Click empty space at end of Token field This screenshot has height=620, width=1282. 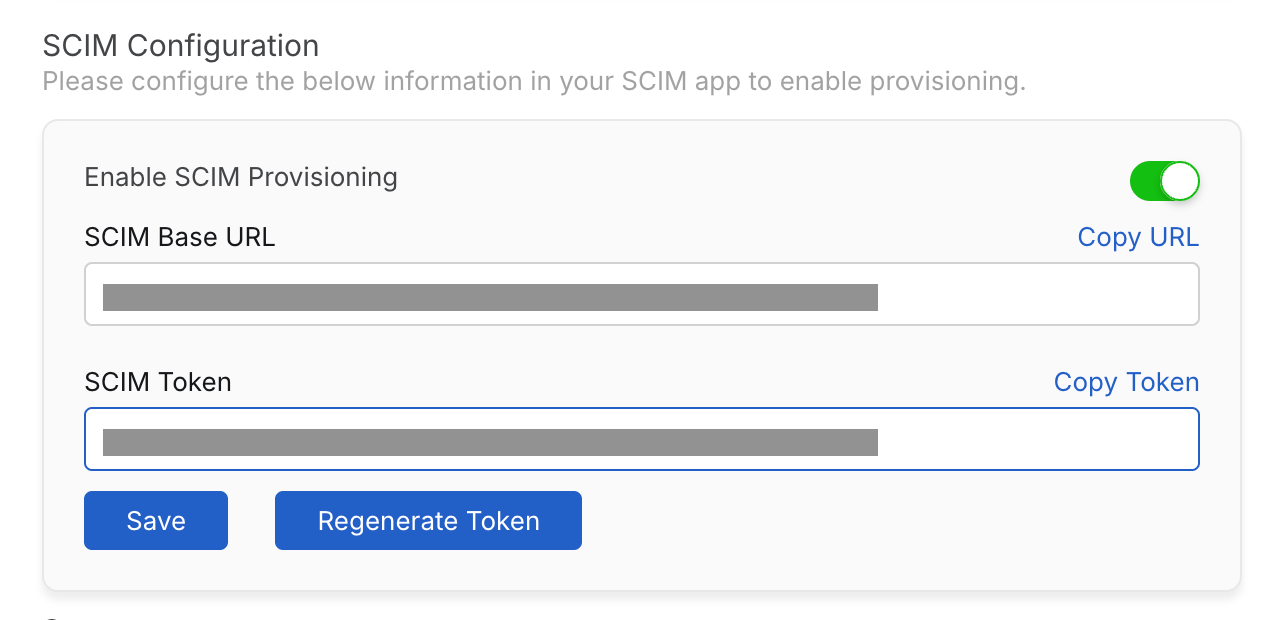1040,440
